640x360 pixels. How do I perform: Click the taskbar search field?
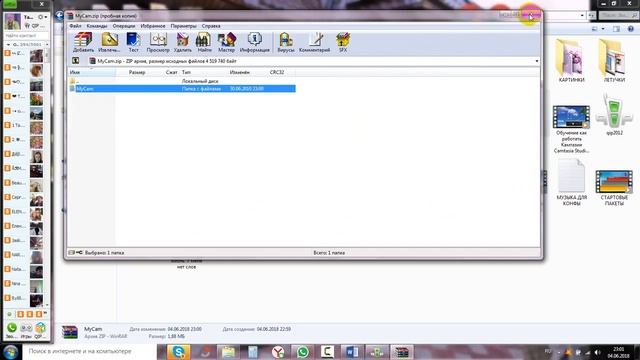(x=89, y=351)
